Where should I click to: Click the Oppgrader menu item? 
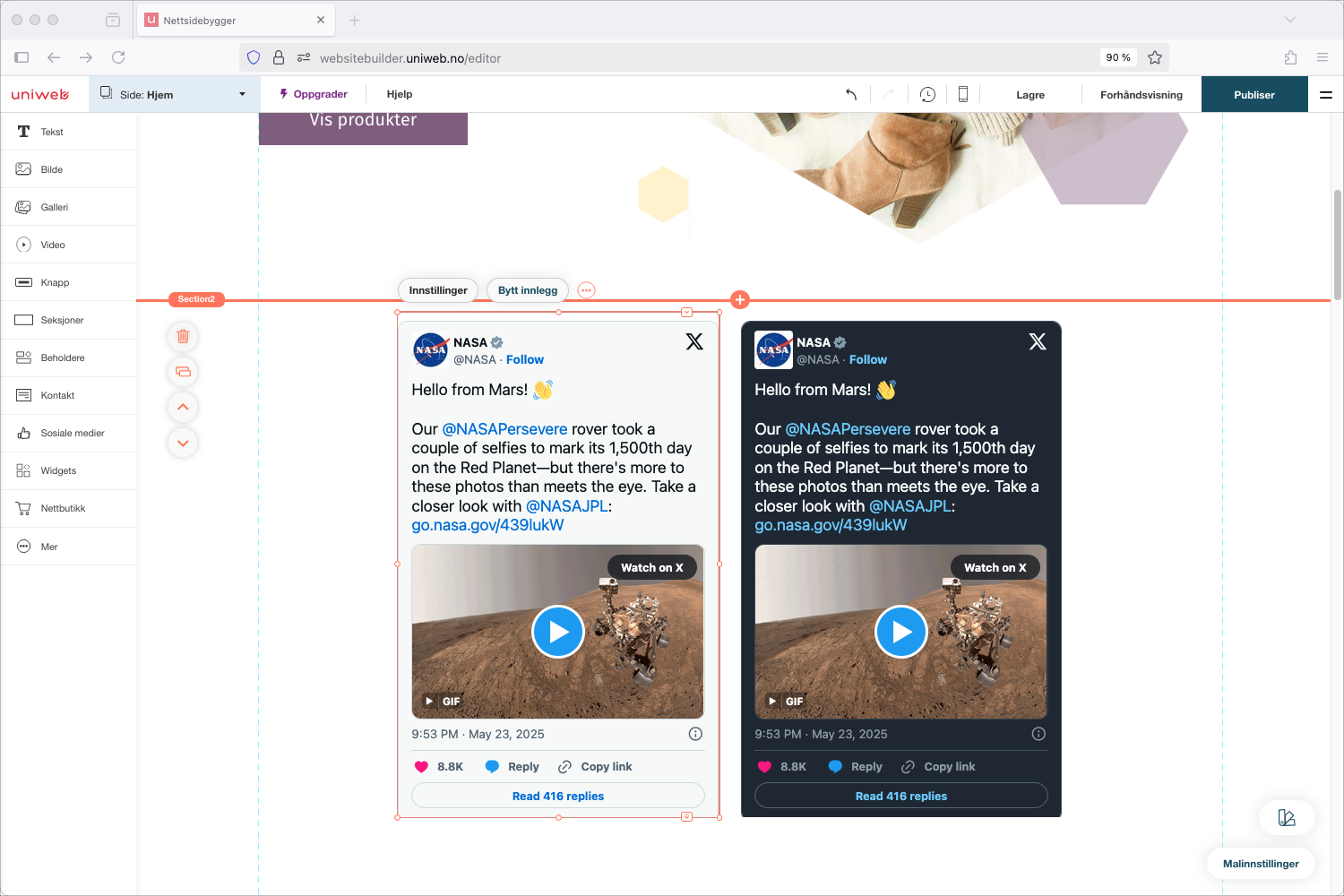tap(314, 94)
